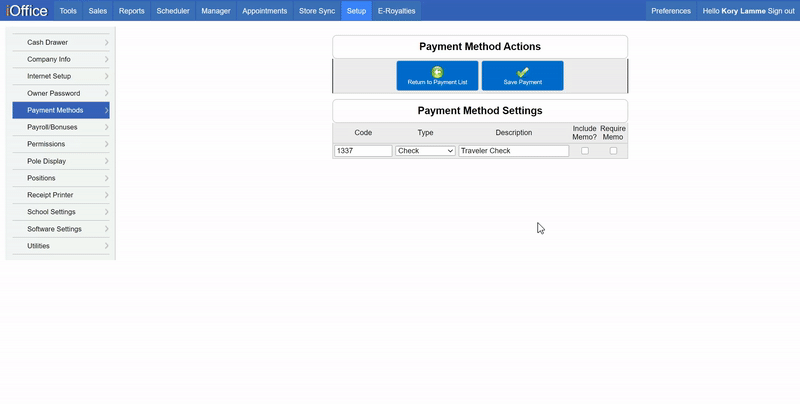Click the Include Memo? column header
This screenshot has width=800, height=404.
[x=585, y=133]
